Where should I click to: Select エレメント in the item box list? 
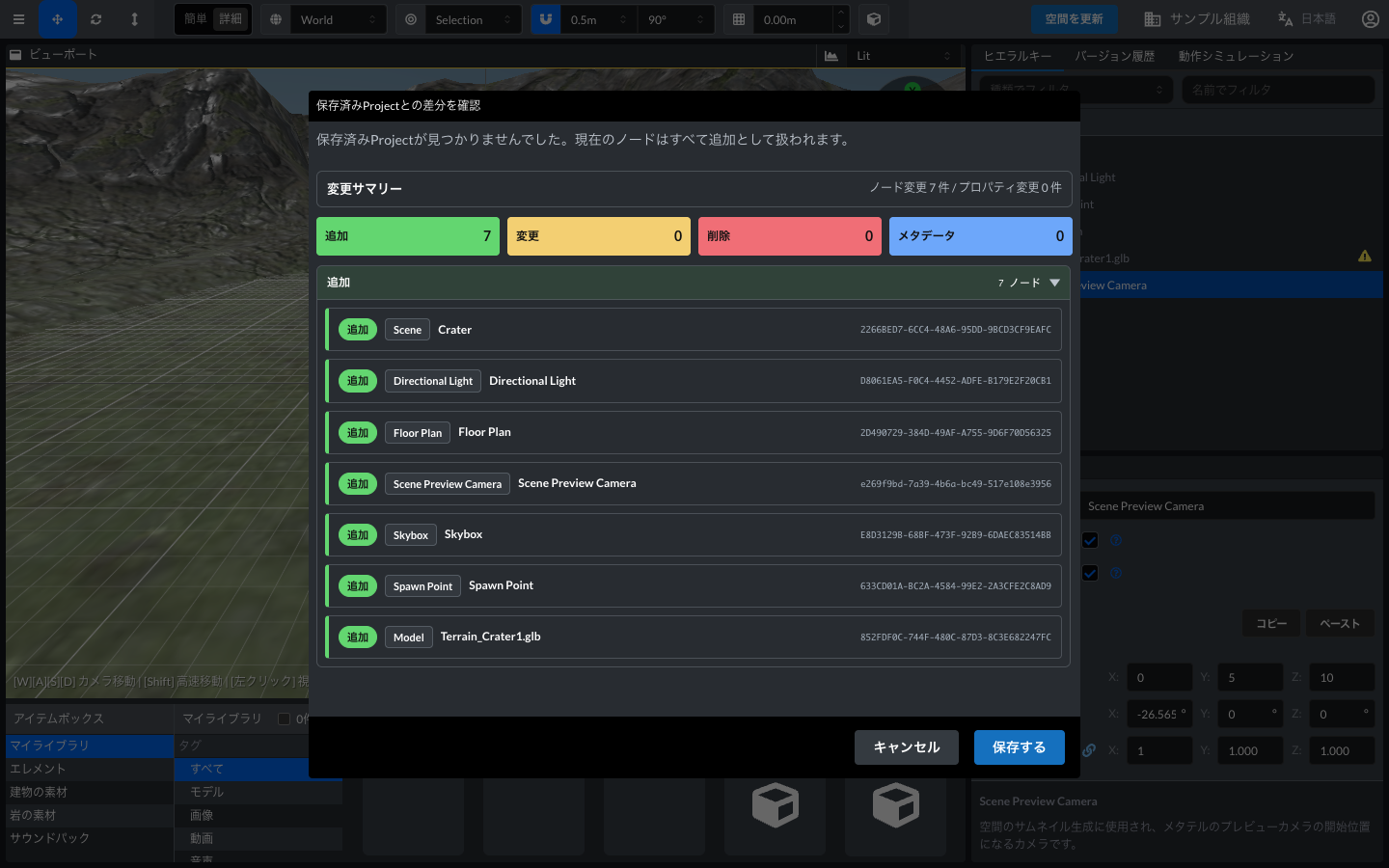[x=89, y=769]
